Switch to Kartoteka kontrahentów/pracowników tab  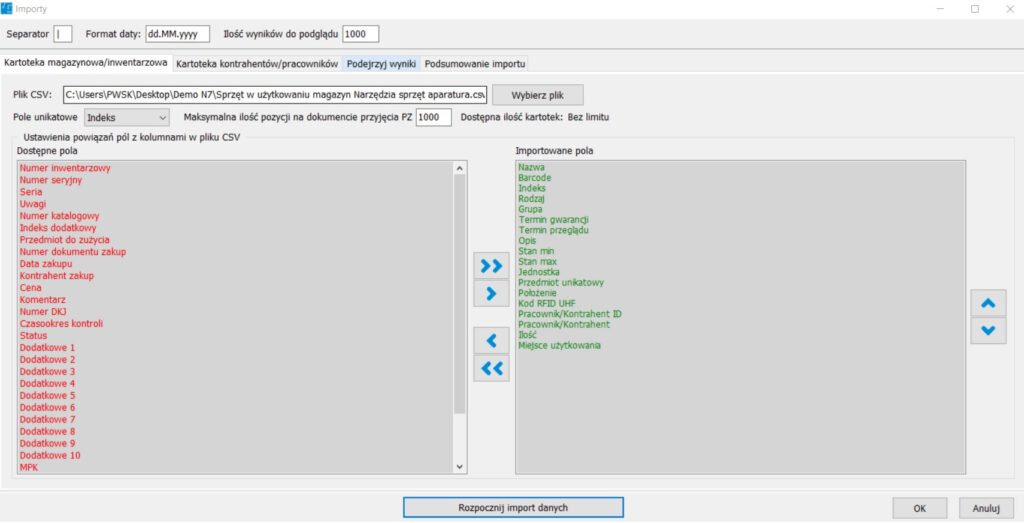pos(257,63)
